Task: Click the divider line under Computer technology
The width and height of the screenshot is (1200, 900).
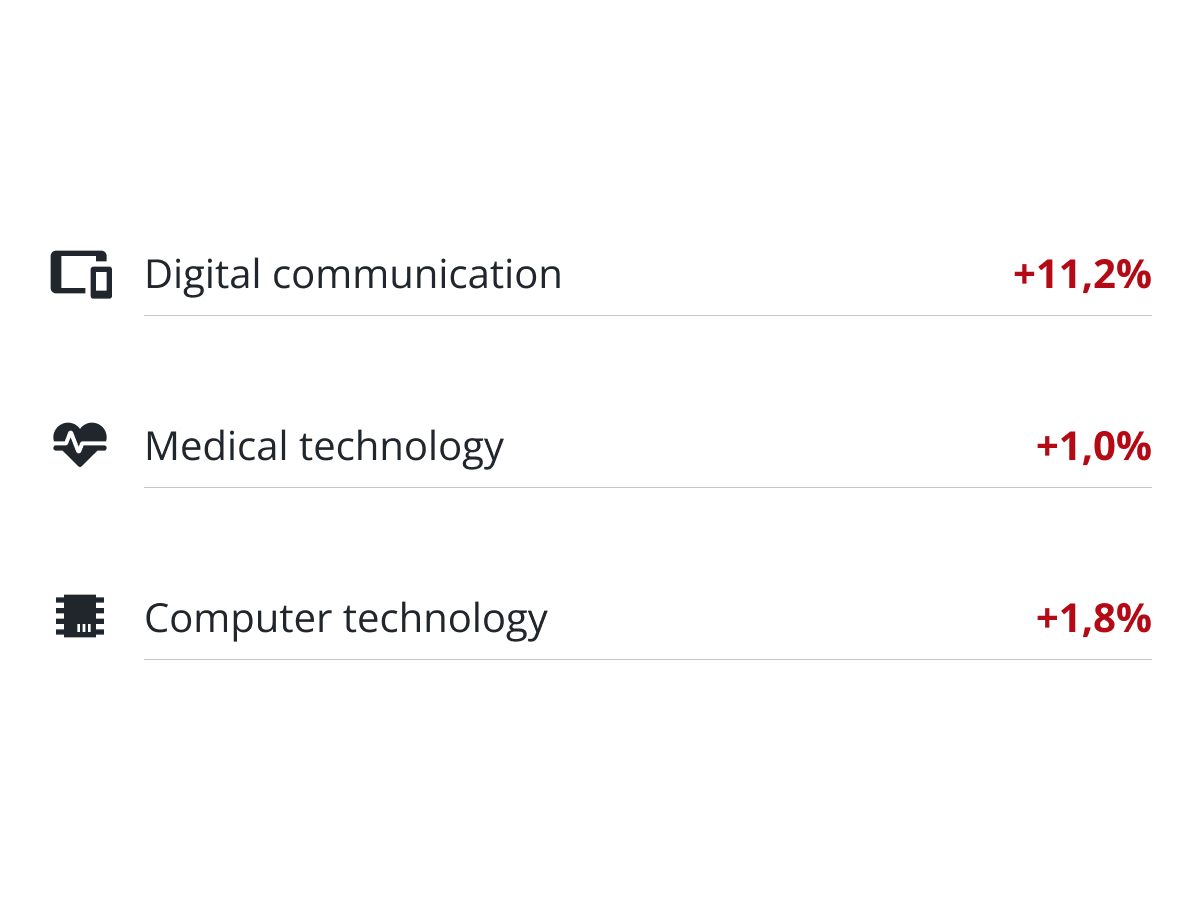Action: pyautogui.click(x=648, y=659)
